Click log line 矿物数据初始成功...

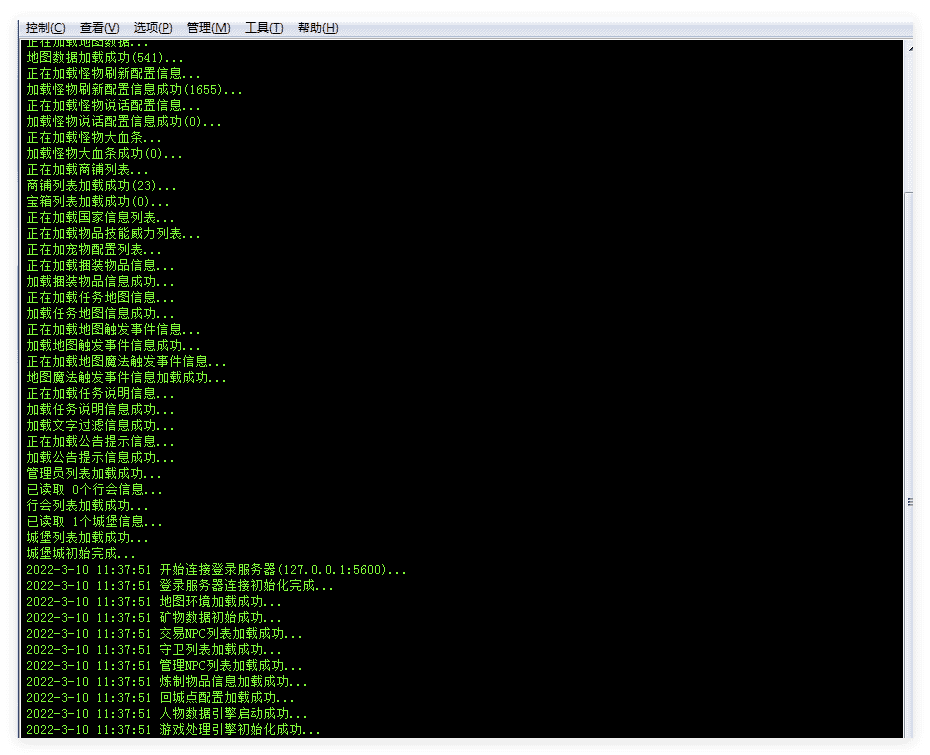point(154,618)
